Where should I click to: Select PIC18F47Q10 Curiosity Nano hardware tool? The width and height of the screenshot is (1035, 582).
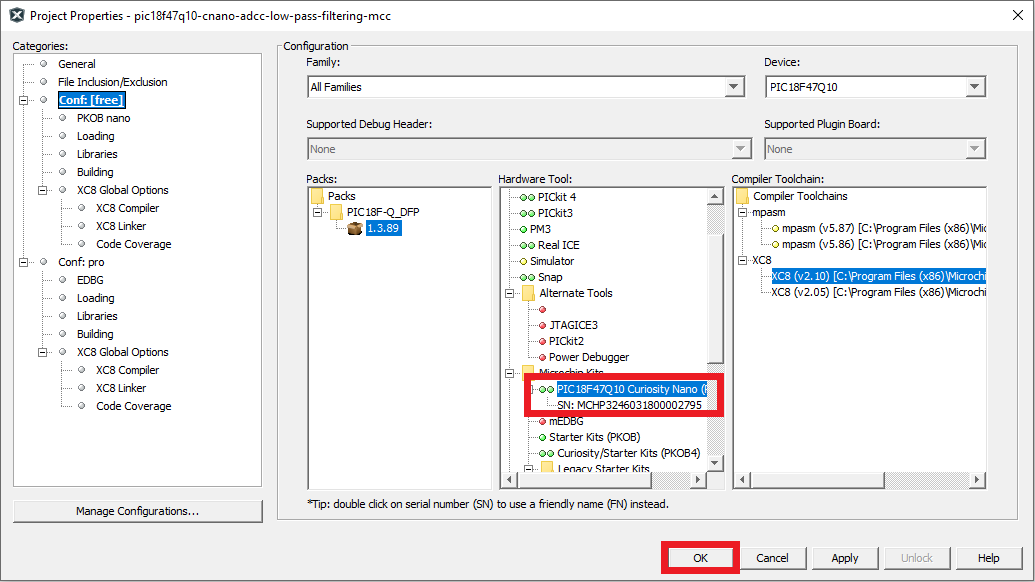632,389
